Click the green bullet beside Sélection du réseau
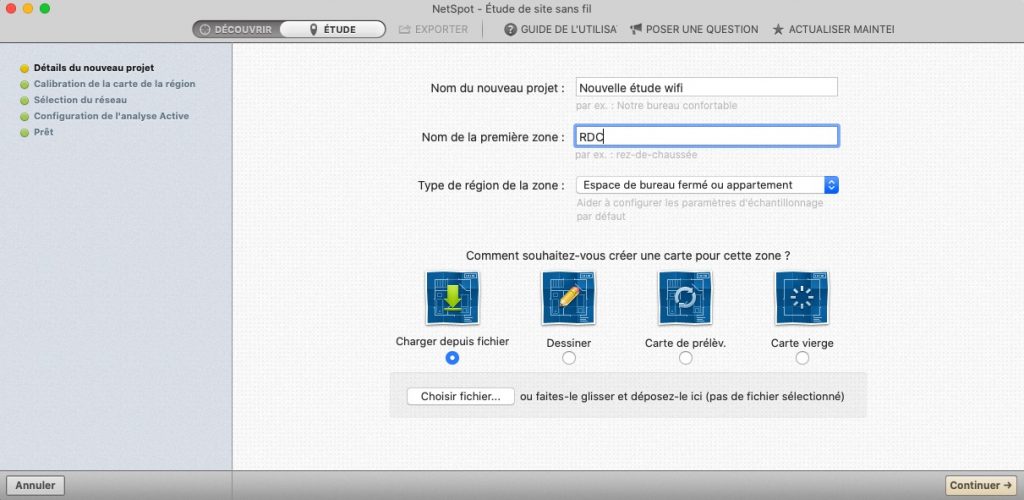This screenshot has width=1024, height=500. click(25, 101)
